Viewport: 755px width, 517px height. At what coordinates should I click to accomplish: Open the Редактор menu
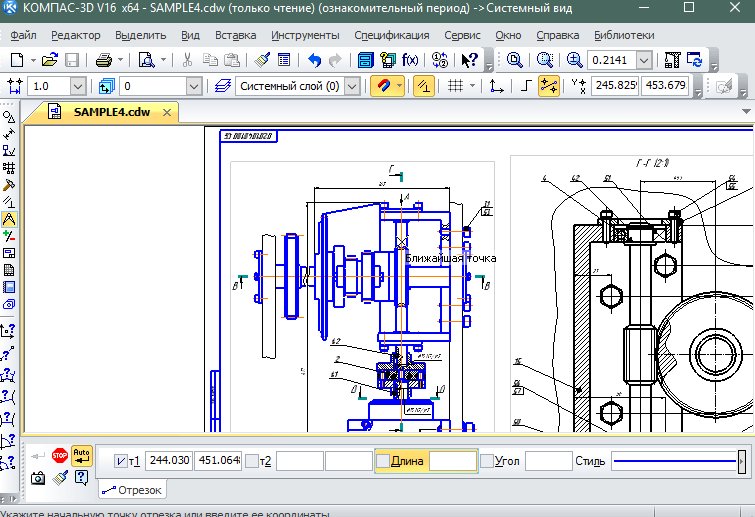click(76, 35)
